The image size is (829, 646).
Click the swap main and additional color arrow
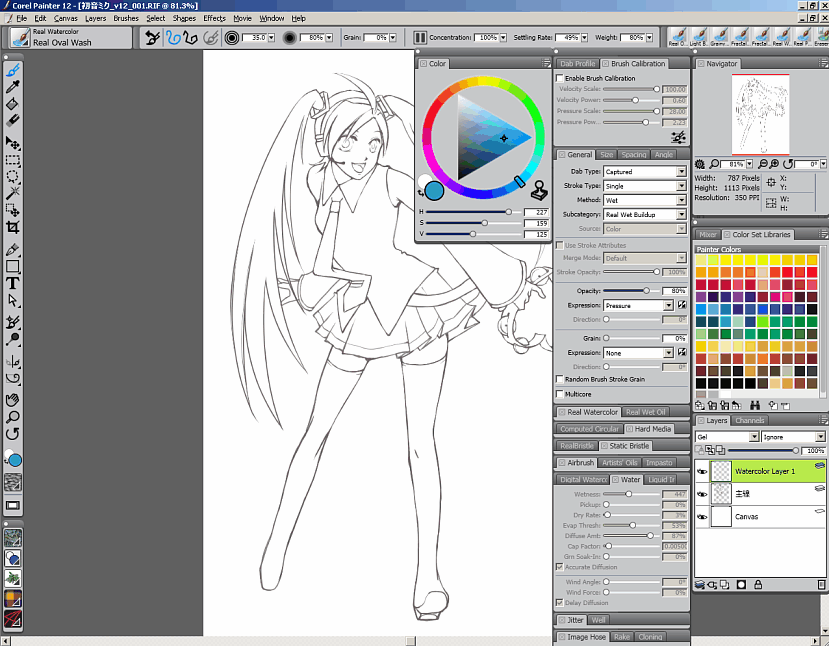[x=421, y=193]
